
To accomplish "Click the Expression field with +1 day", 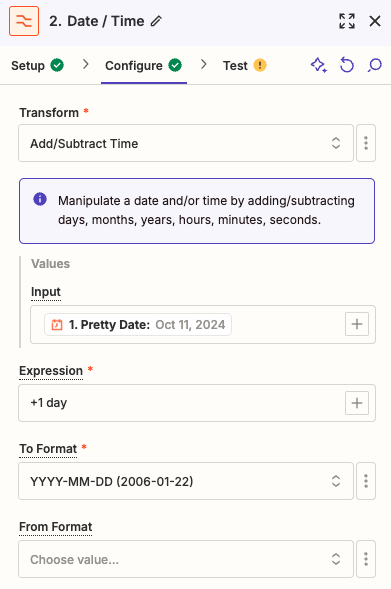I will (197, 403).
